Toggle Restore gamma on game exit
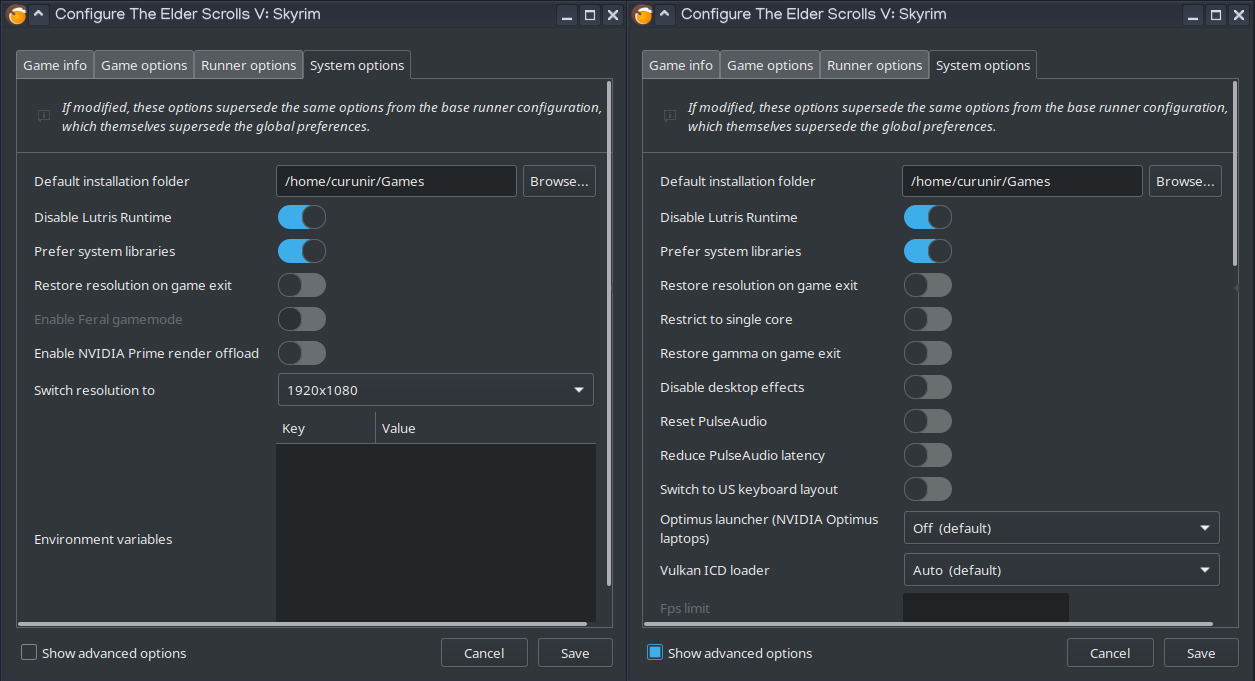This screenshot has width=1255, height=681. point(928,353)
